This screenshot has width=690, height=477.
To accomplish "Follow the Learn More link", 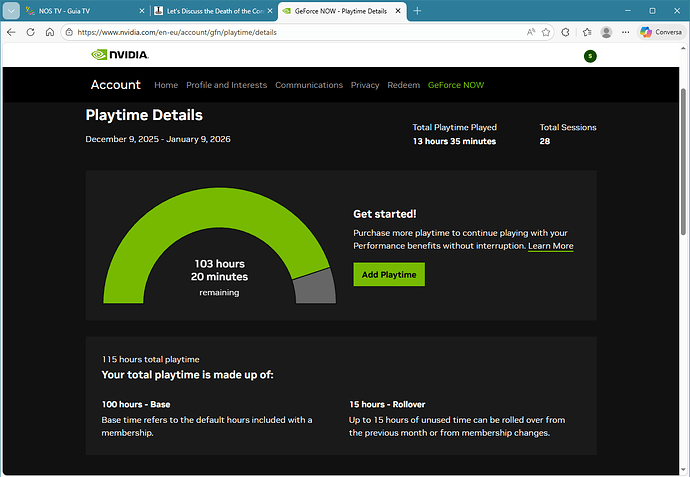I will pos(550,246).
